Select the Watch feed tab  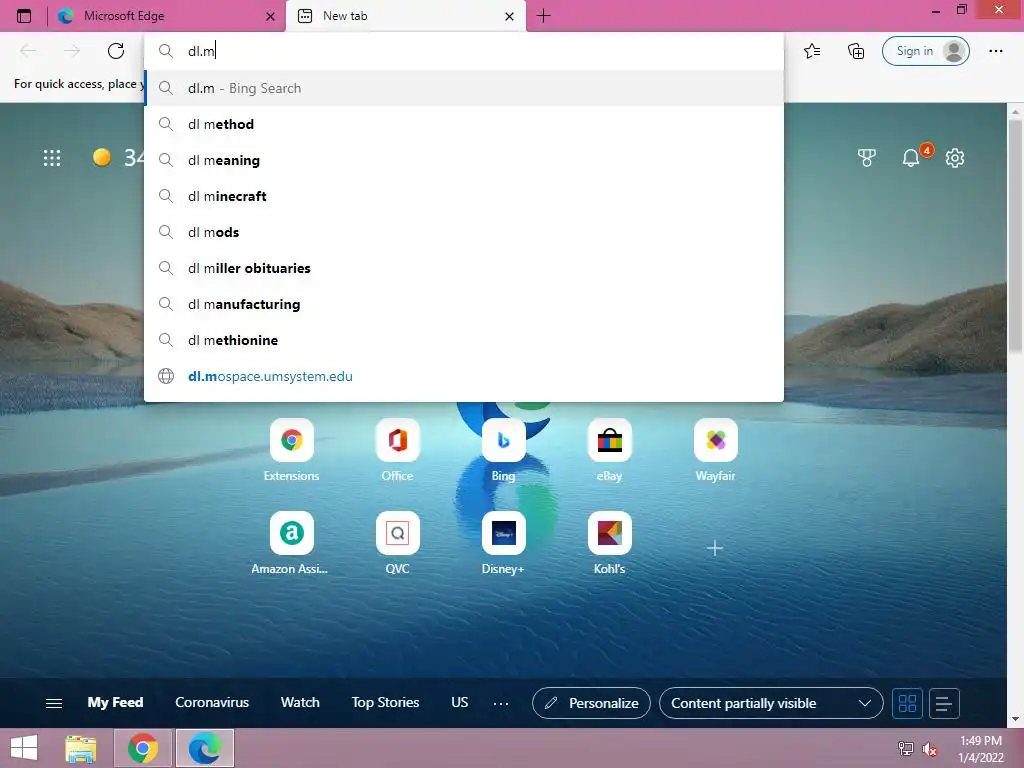click(x=300, y=703)
